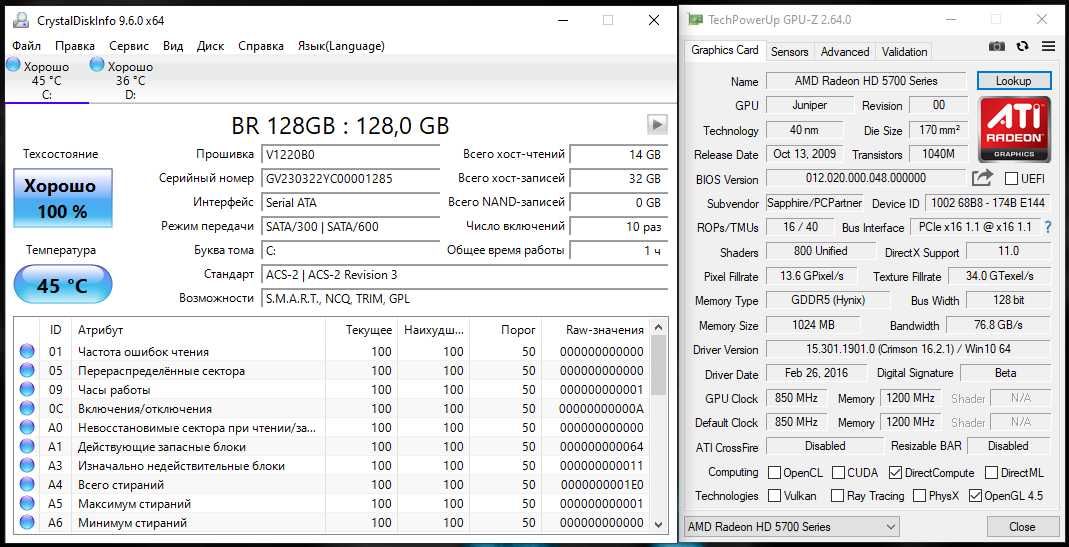1069x547 pixels.
Task: Click the GPU-Z screenshot camera icon
Action: click(997, 46)
